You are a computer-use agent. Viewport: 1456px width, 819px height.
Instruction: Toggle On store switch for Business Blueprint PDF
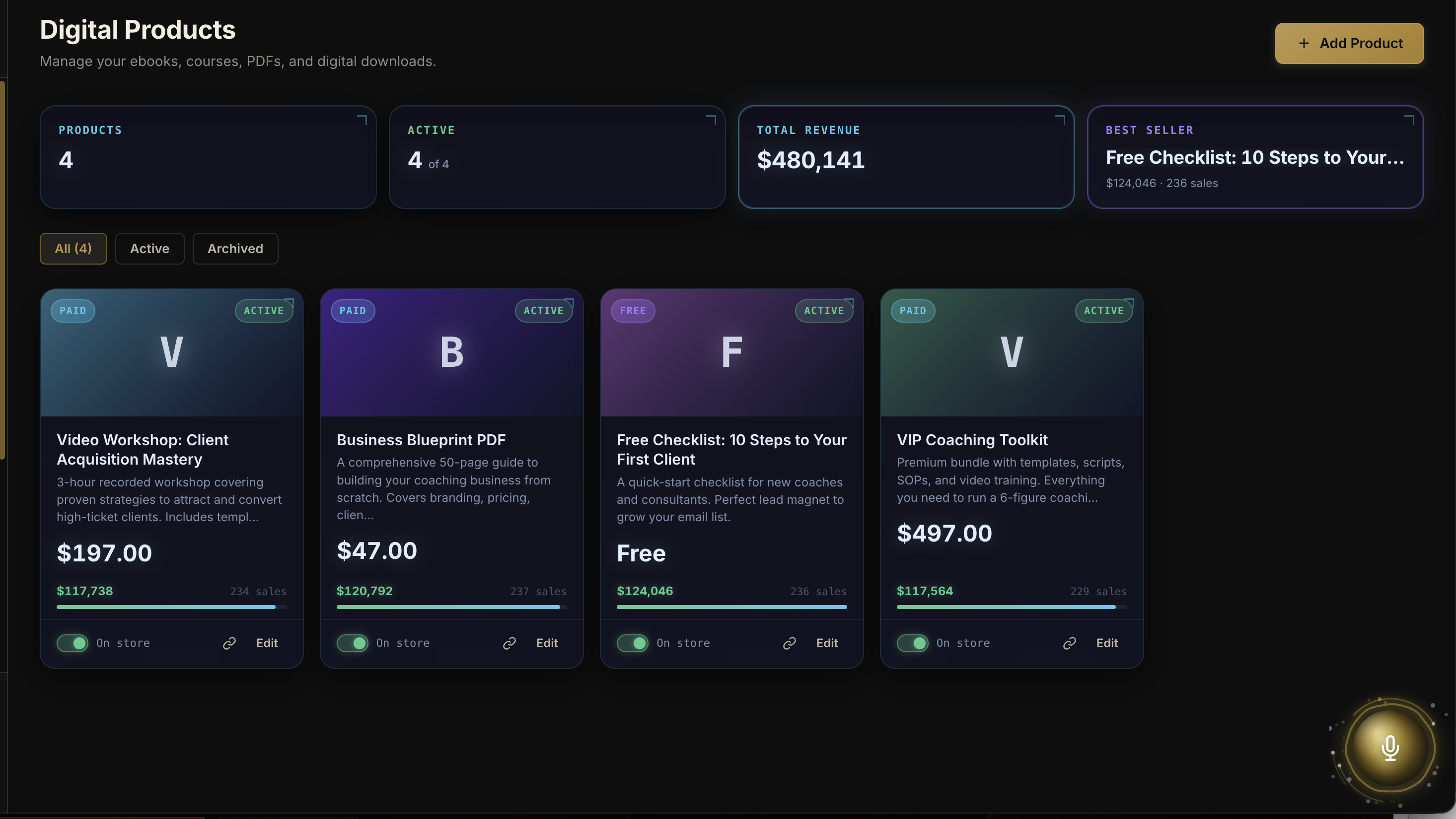352,643
